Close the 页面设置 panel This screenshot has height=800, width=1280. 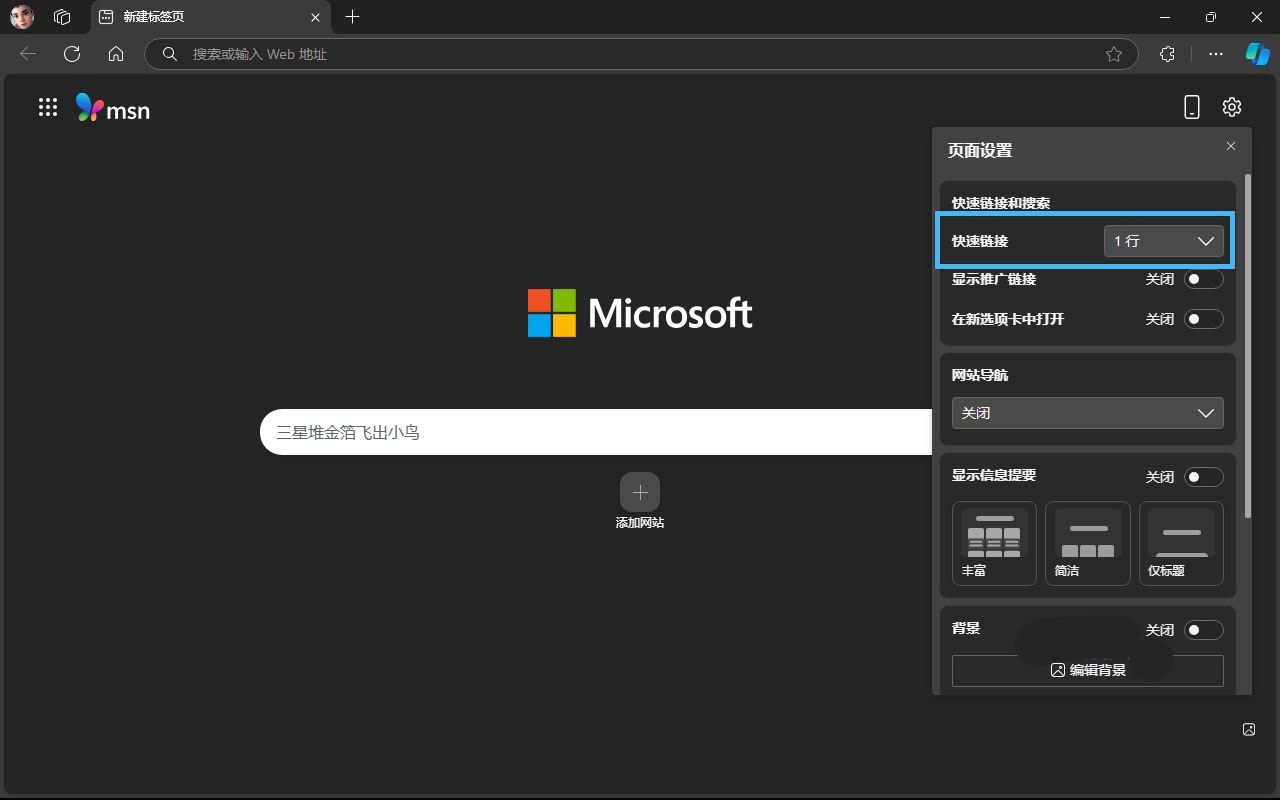point(1231,146)
